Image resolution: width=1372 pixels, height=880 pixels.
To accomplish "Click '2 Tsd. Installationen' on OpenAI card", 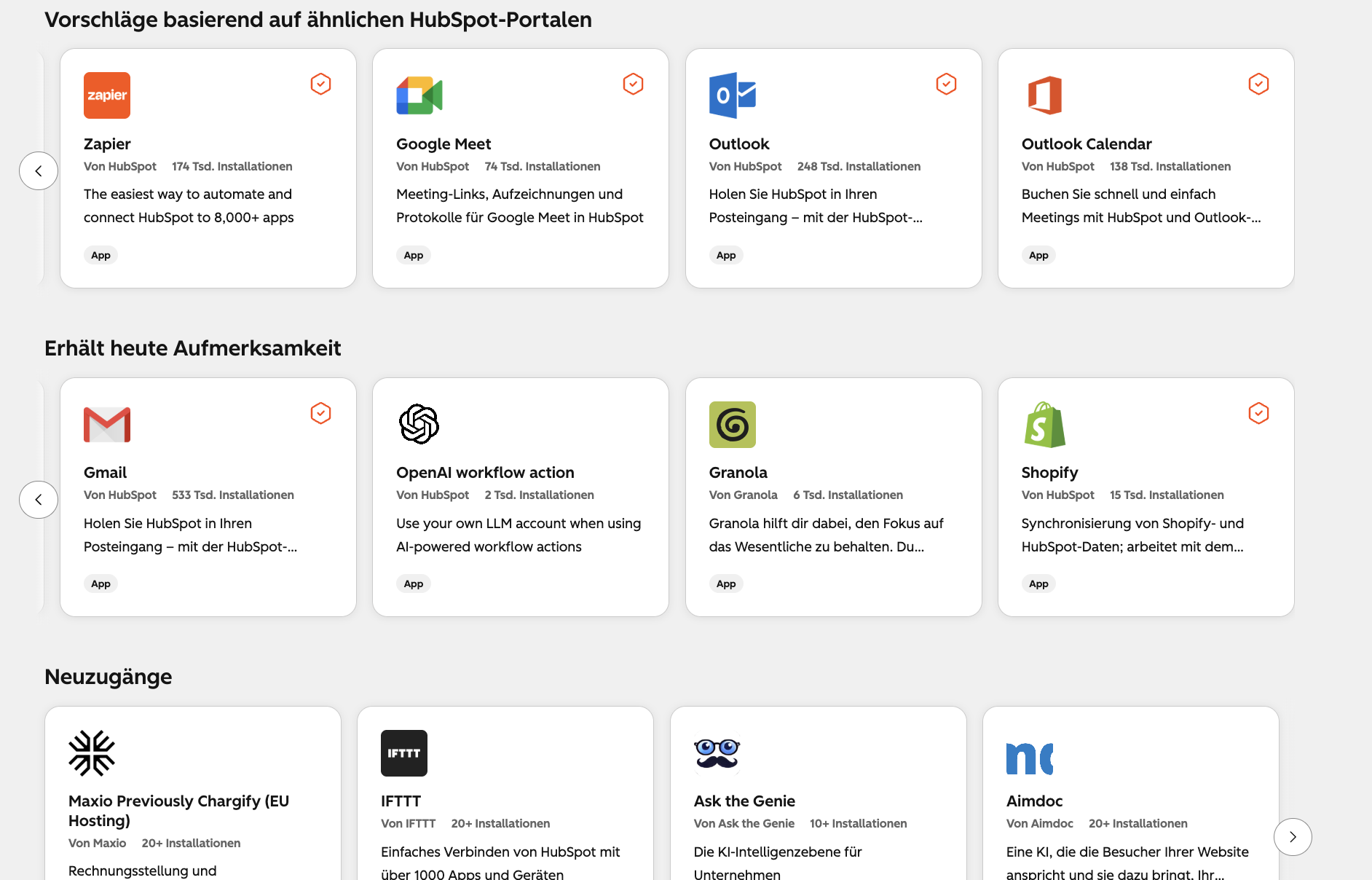I will 539,495.
